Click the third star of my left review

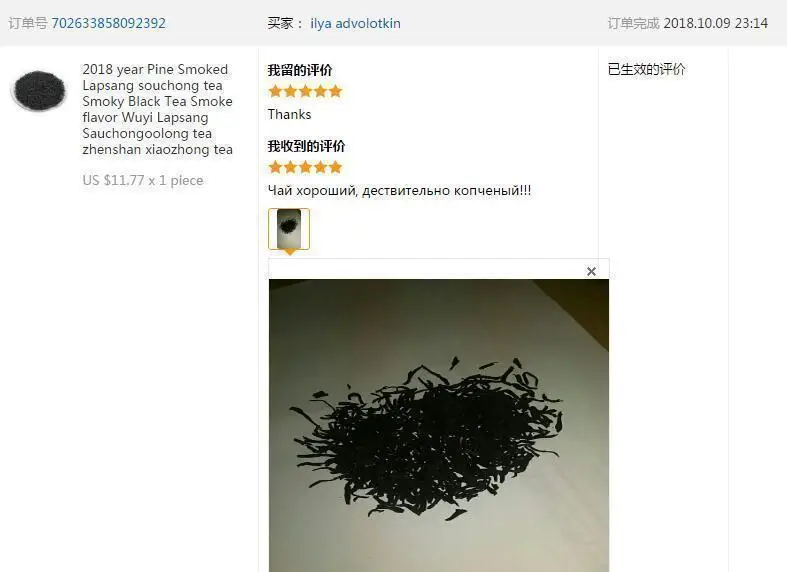pos(305,91)
